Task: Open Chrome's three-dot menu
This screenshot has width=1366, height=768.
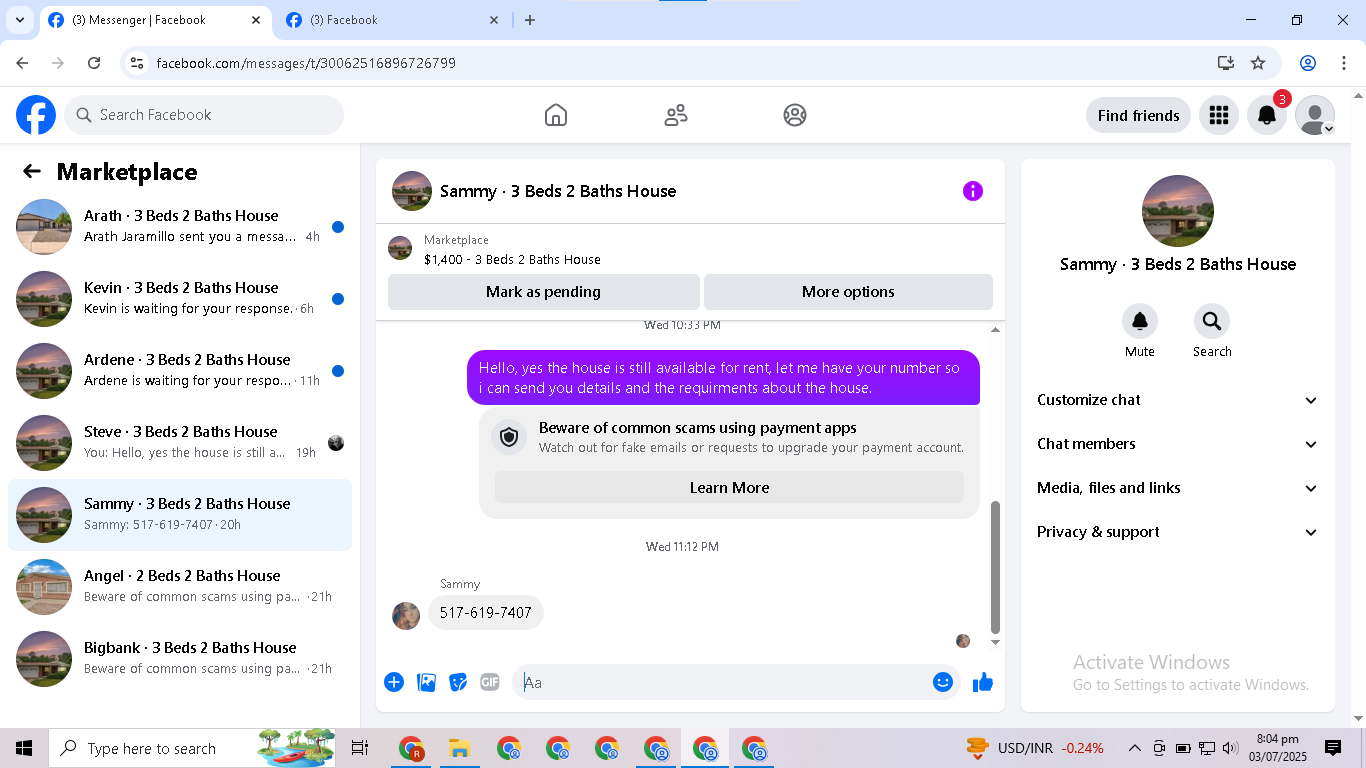Action: coord(1344,63)
